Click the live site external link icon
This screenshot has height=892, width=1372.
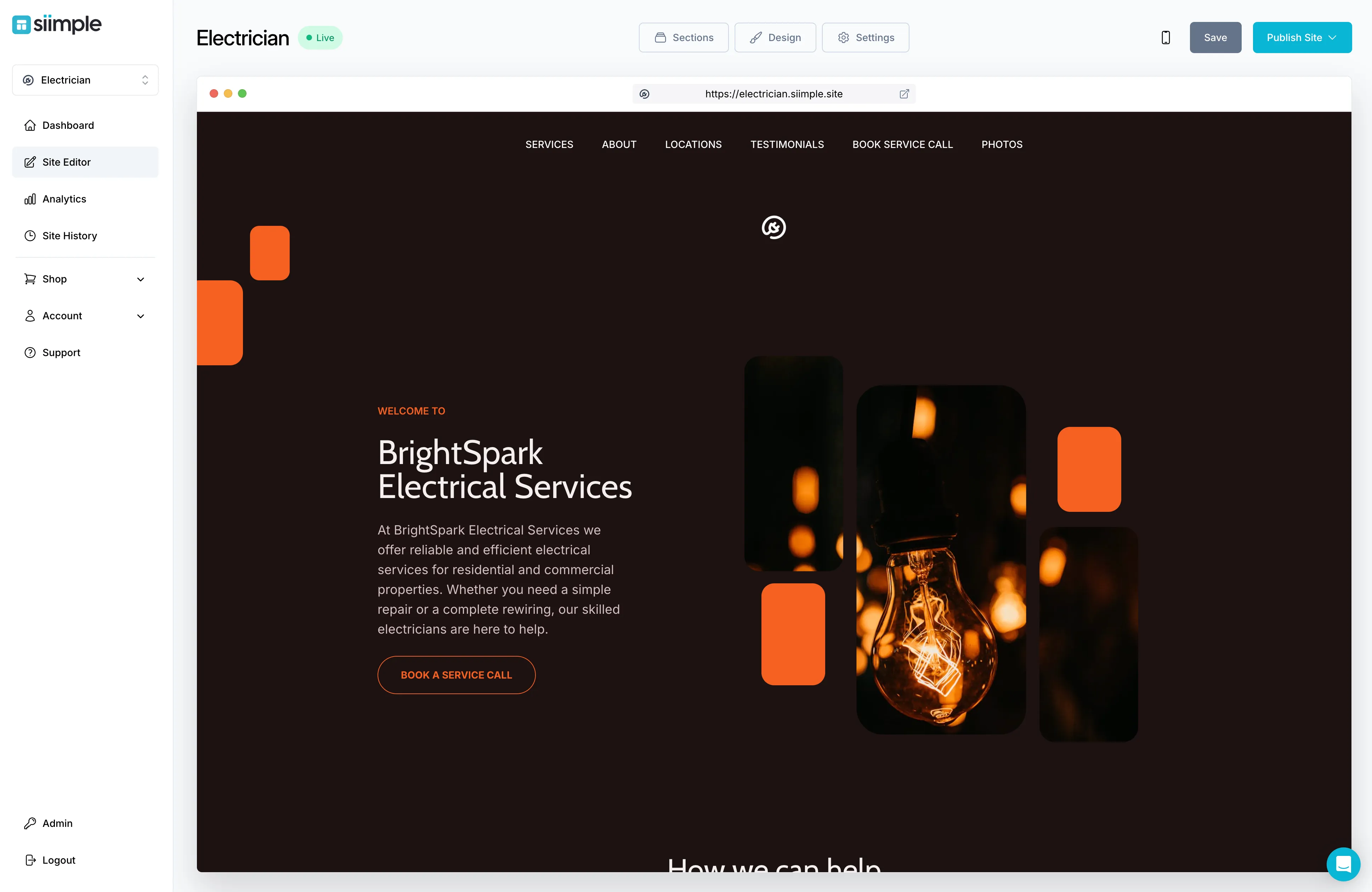[x=905, y=93]
